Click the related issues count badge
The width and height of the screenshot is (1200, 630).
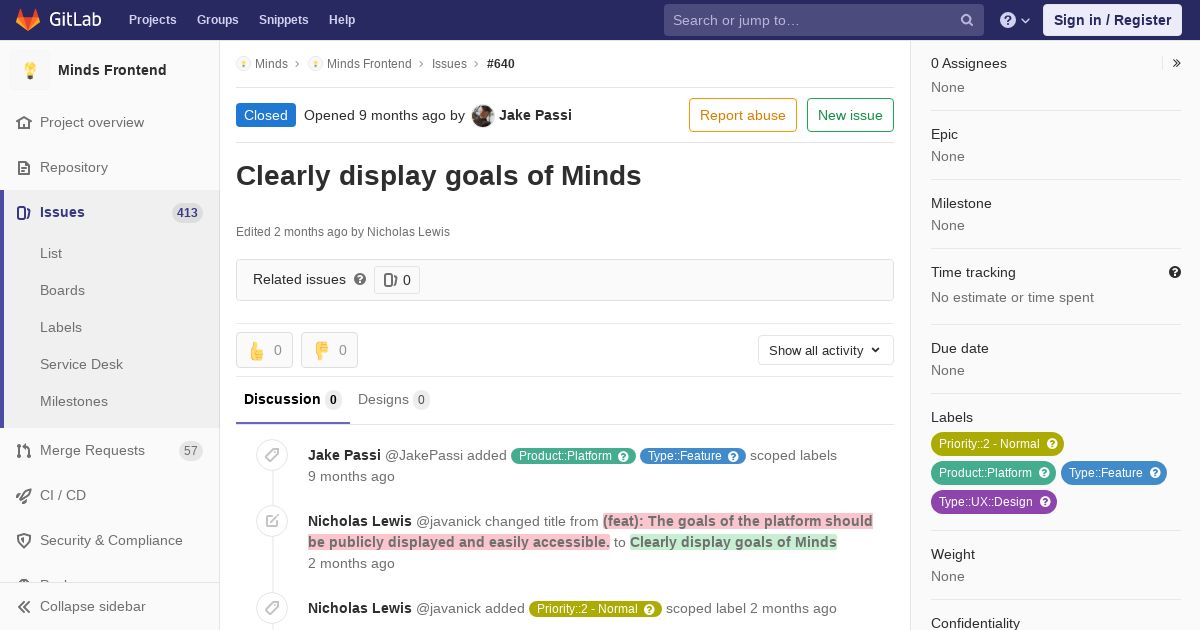397,280
